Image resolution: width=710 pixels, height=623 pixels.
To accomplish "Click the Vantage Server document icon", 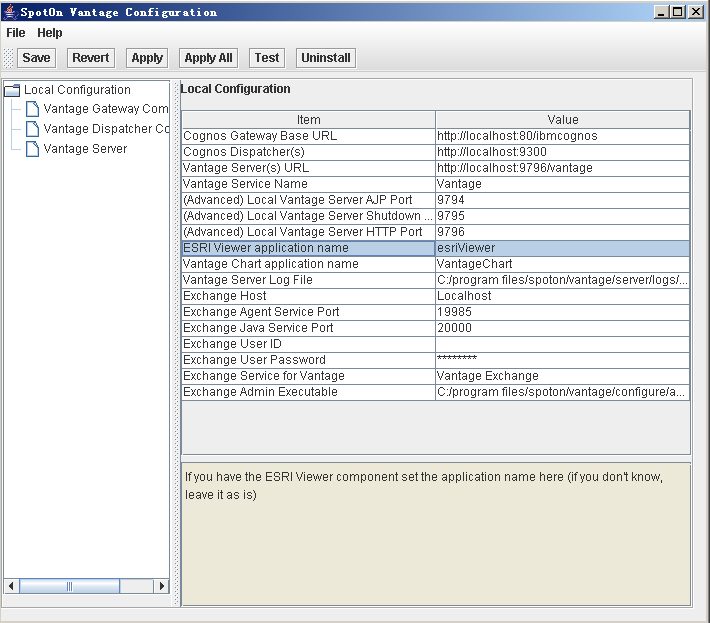I will point(32,149).
